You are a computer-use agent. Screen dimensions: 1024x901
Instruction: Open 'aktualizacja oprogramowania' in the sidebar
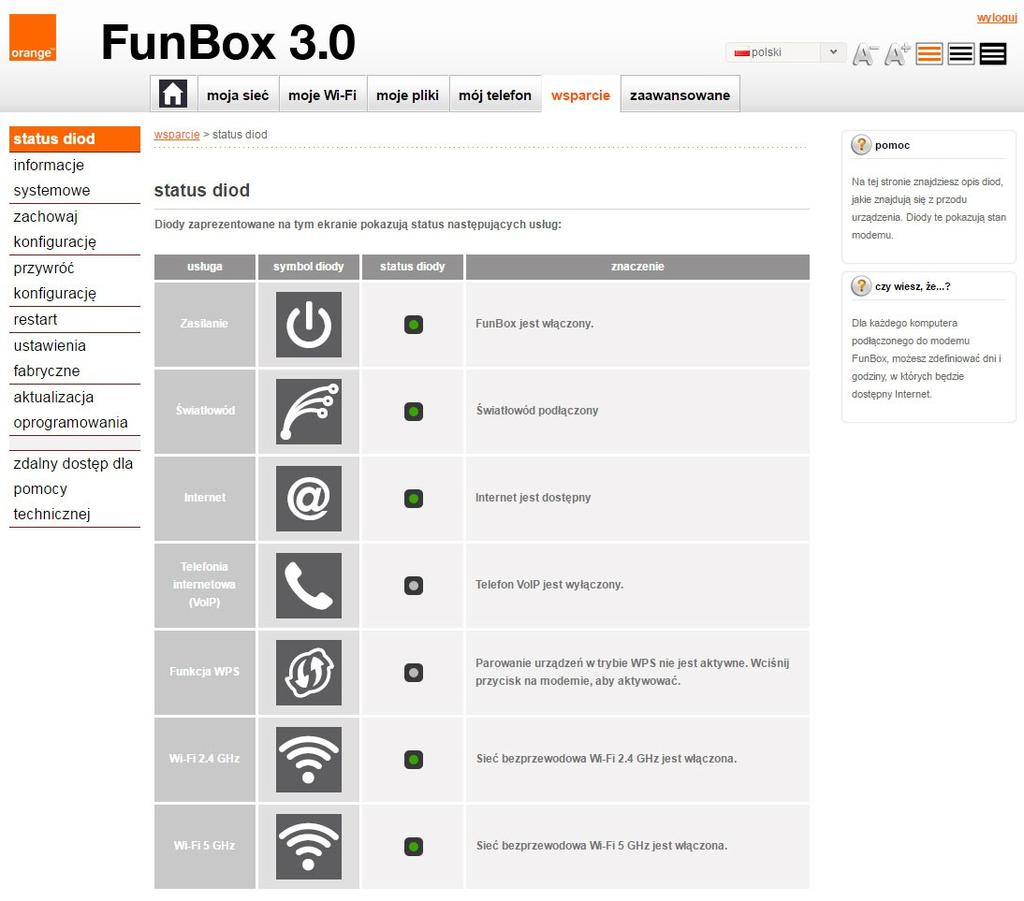pyautogui.click(x=74, y=409)
